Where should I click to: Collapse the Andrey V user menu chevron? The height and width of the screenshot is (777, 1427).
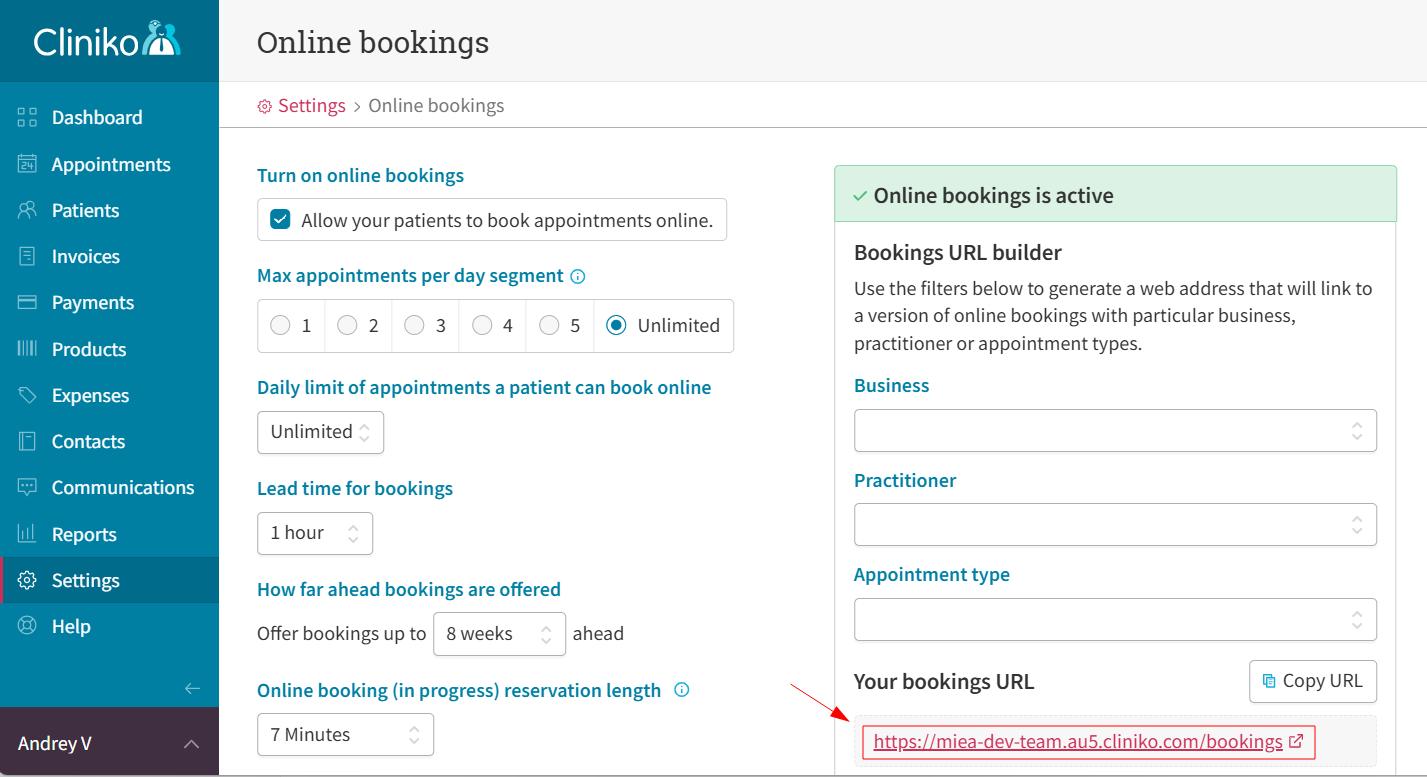[190, 743]
